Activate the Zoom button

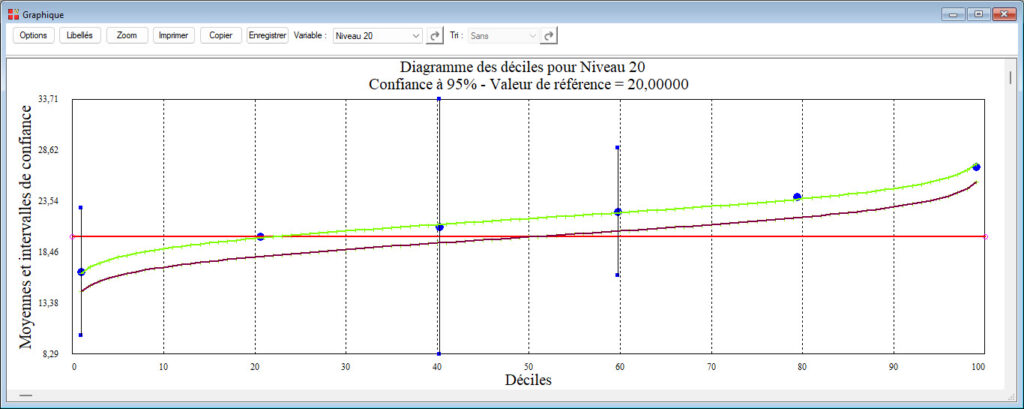coord(127,35)
